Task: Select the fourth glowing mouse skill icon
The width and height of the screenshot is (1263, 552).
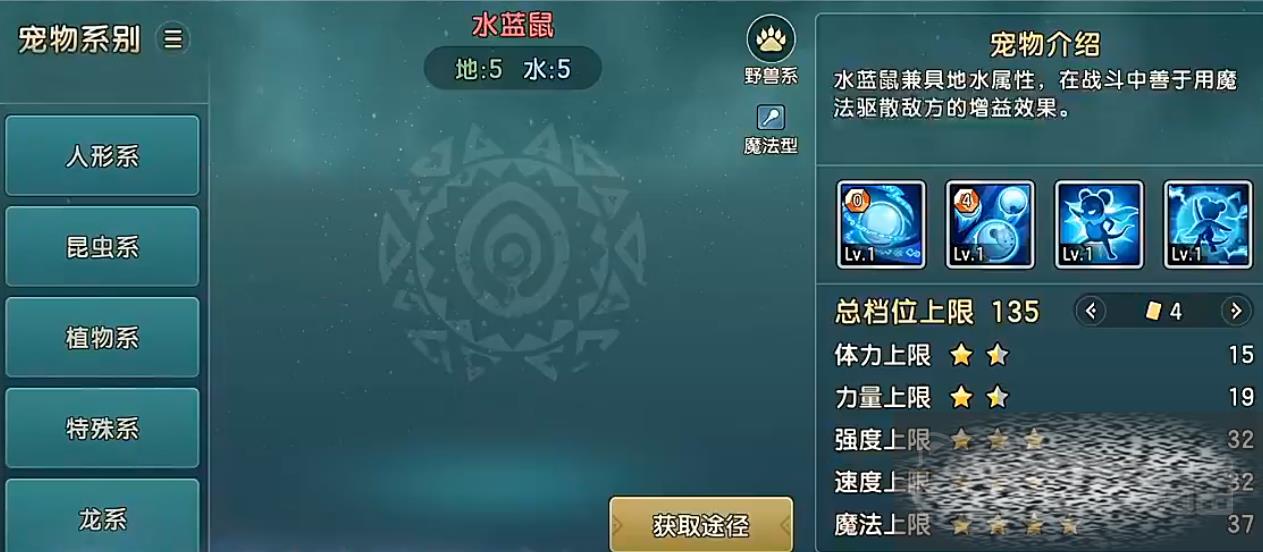Action: [1208, 224]
